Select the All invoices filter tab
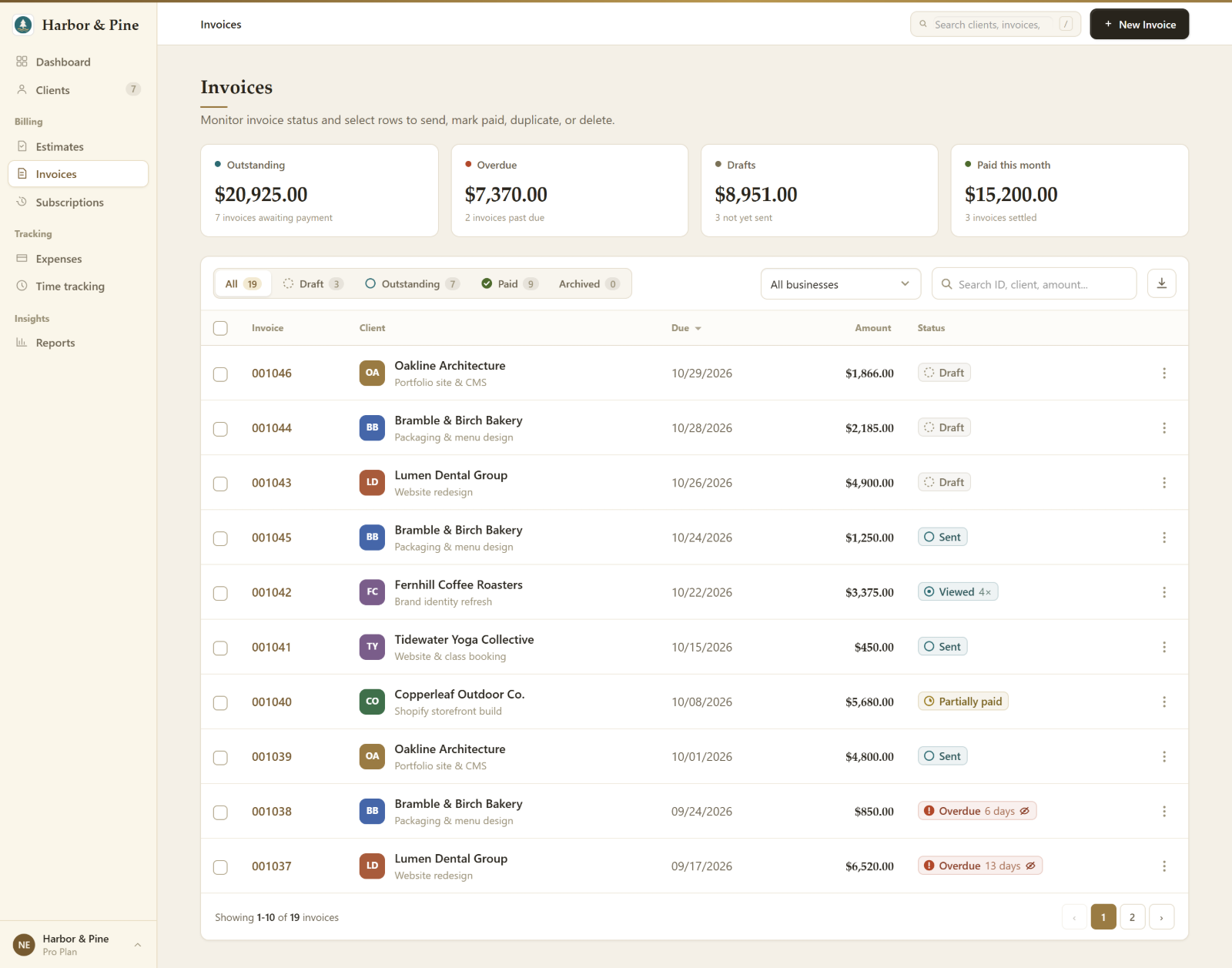 (243, 283)
